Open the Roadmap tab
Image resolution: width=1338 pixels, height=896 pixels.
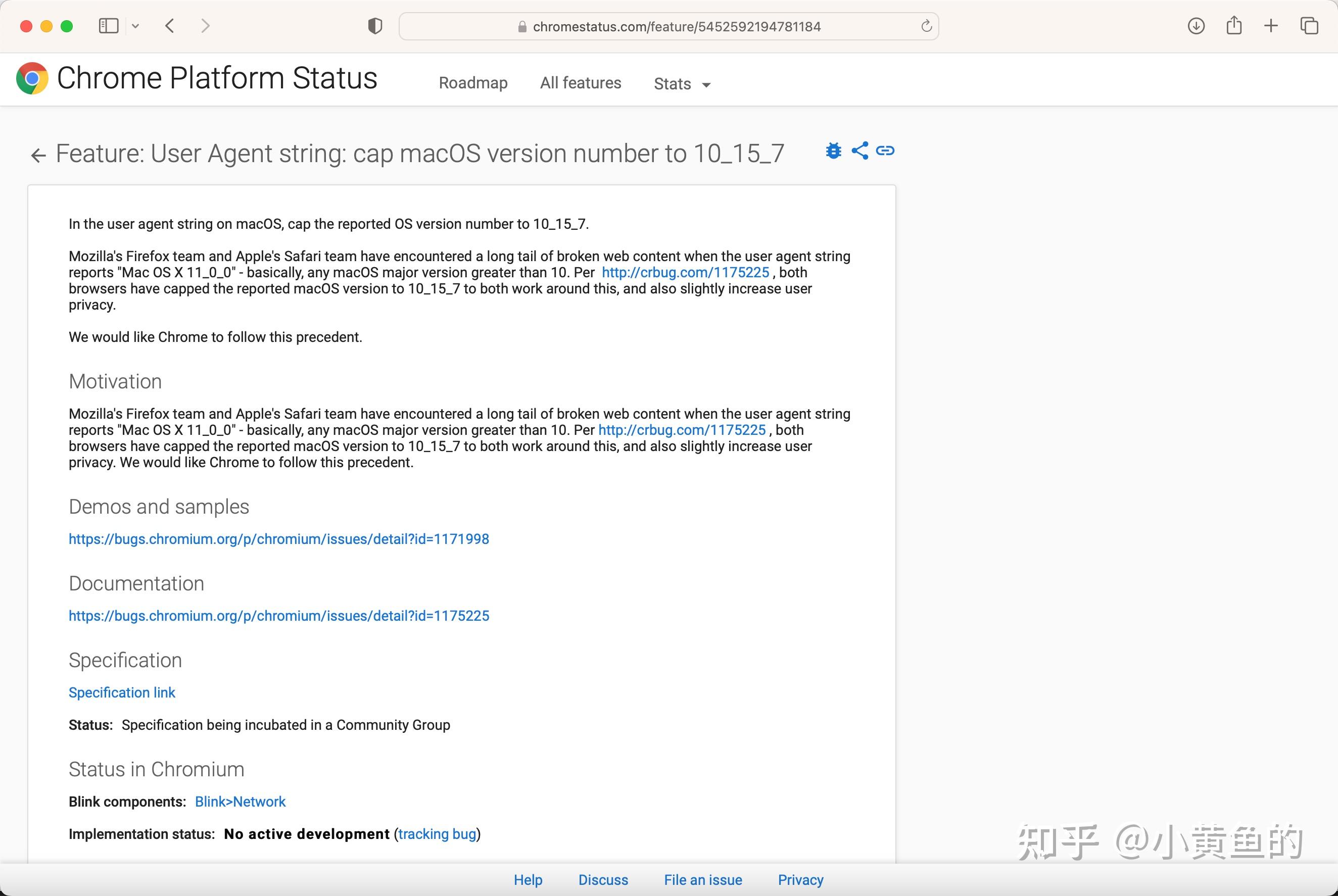tap(473, 83)
